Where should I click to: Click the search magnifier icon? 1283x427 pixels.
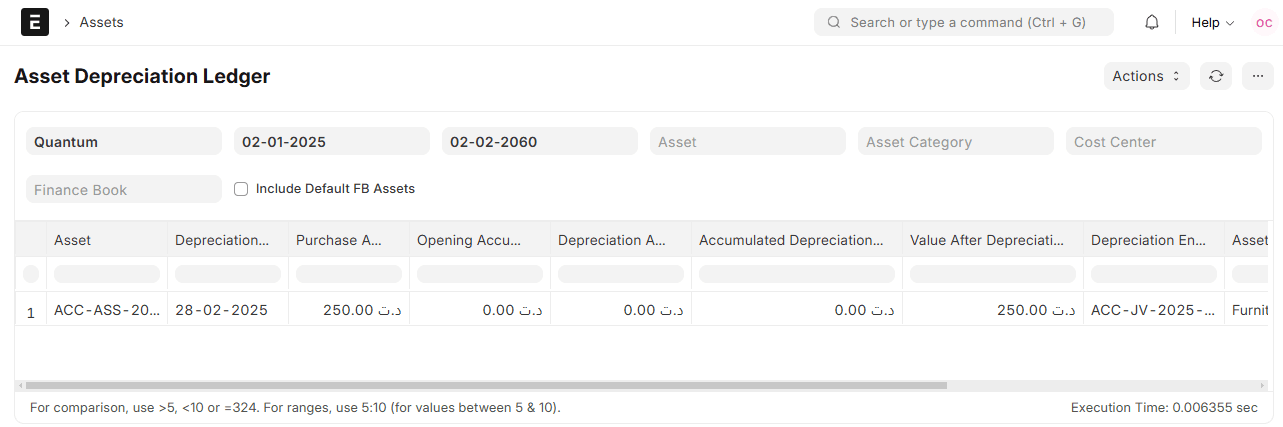pyautogui.click(x=834, y=22)
